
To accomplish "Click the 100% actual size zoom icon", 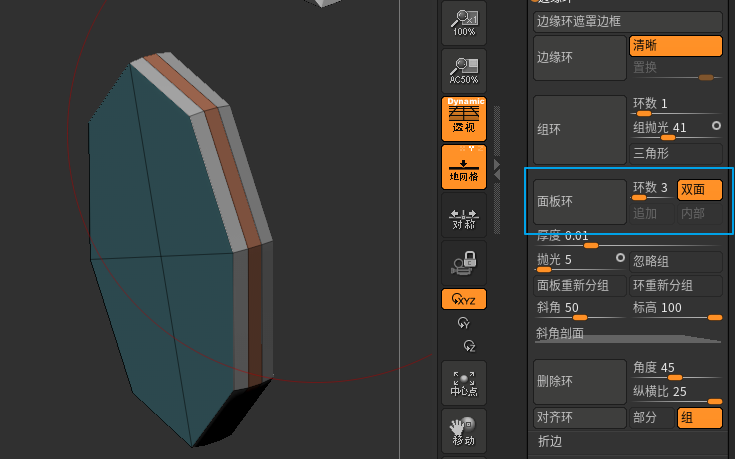I will [464, 23].
